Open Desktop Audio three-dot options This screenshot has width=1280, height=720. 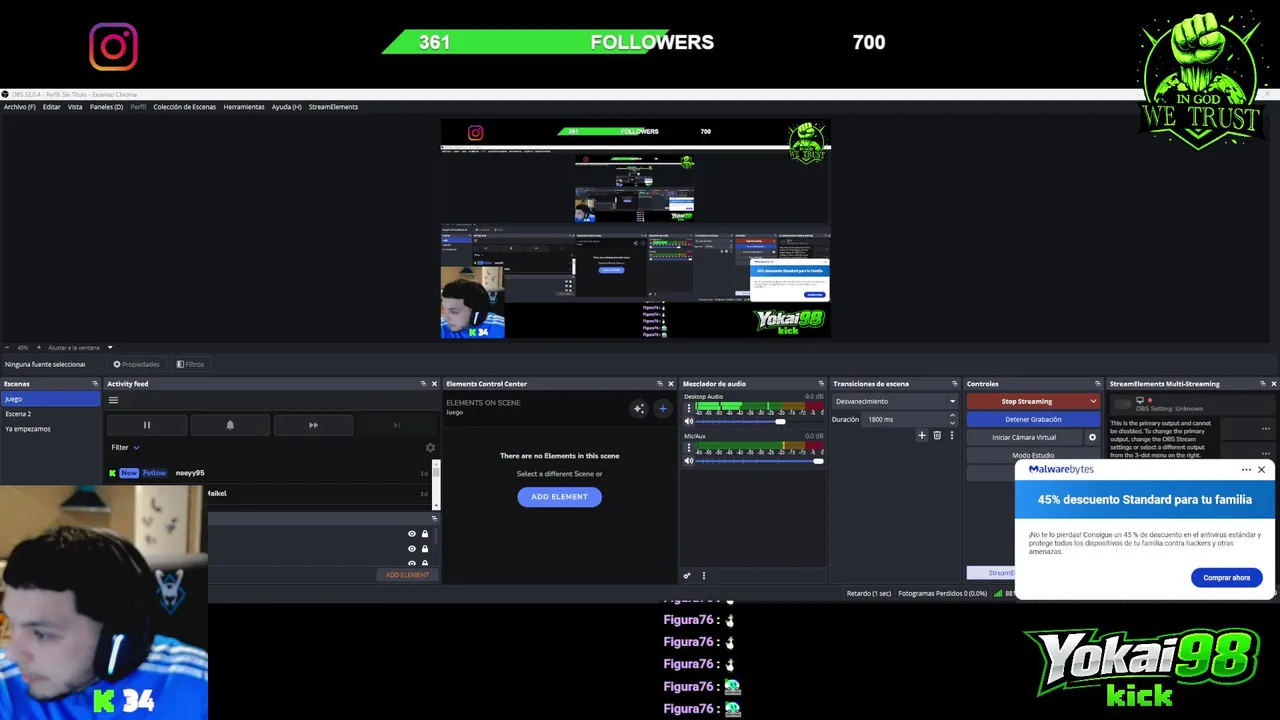(688, 409)
